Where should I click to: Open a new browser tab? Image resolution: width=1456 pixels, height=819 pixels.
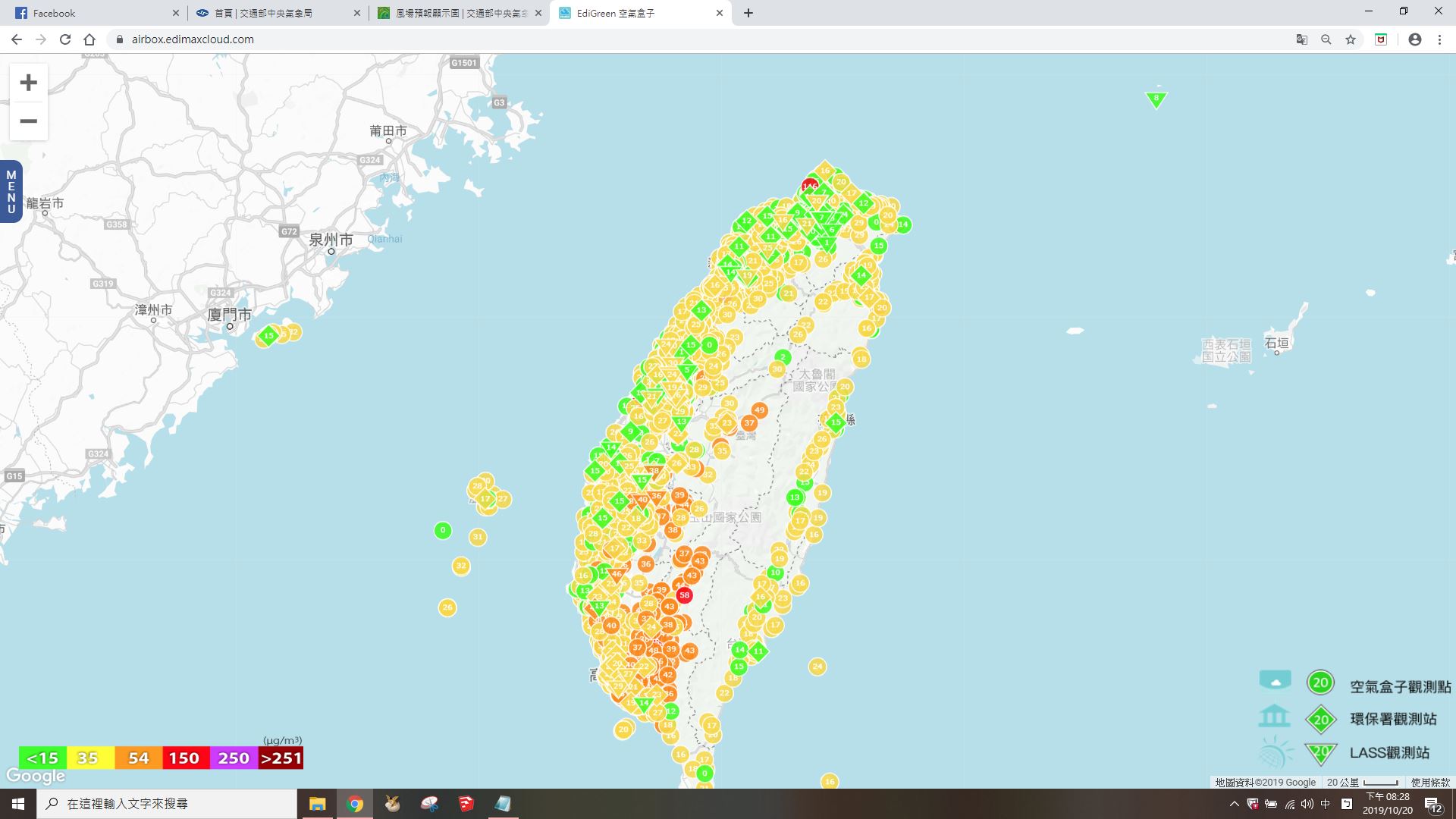(748, 13)
